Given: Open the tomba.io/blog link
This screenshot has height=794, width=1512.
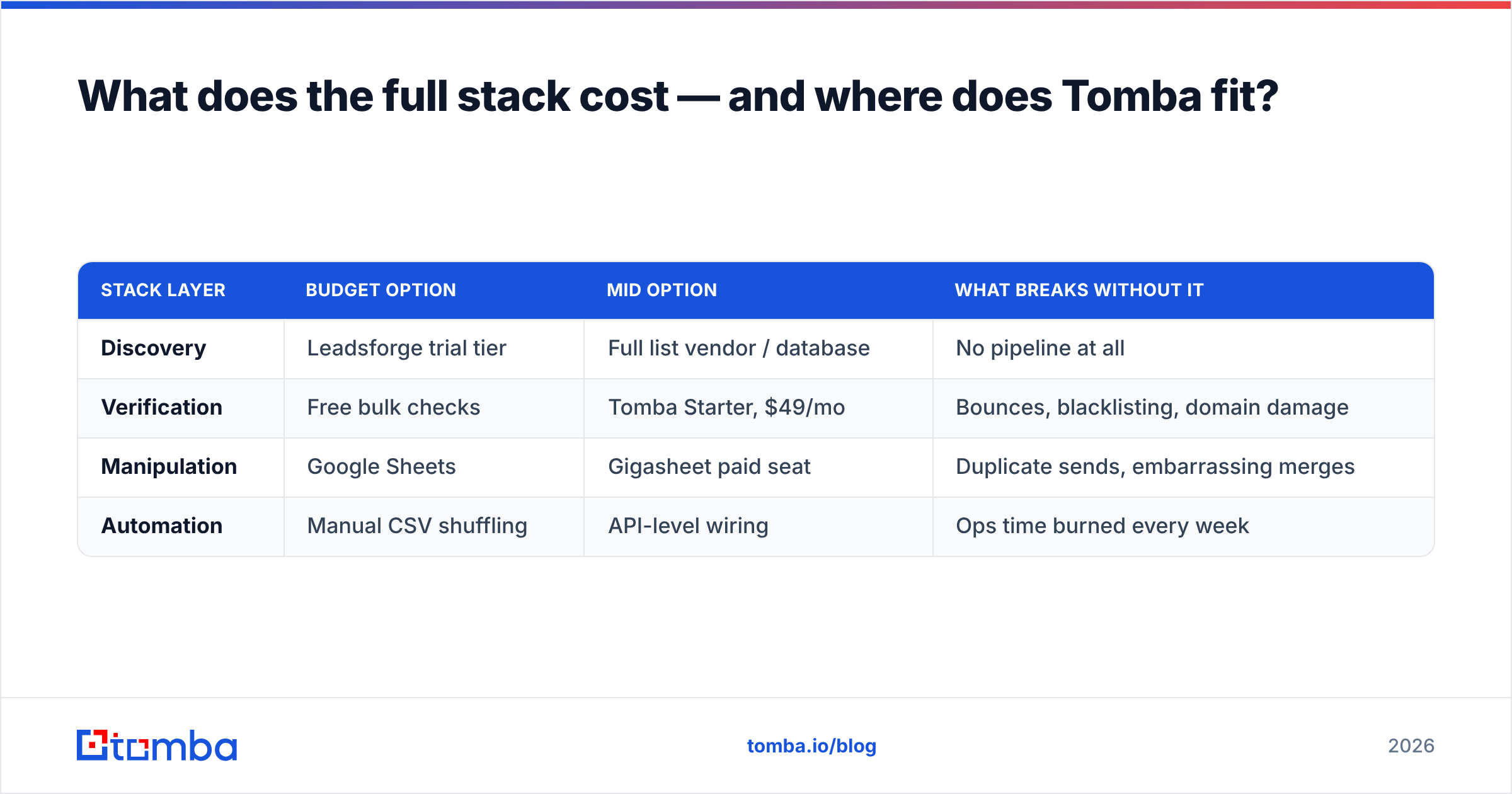Looking at the screenshot, I should pos(811,746).
